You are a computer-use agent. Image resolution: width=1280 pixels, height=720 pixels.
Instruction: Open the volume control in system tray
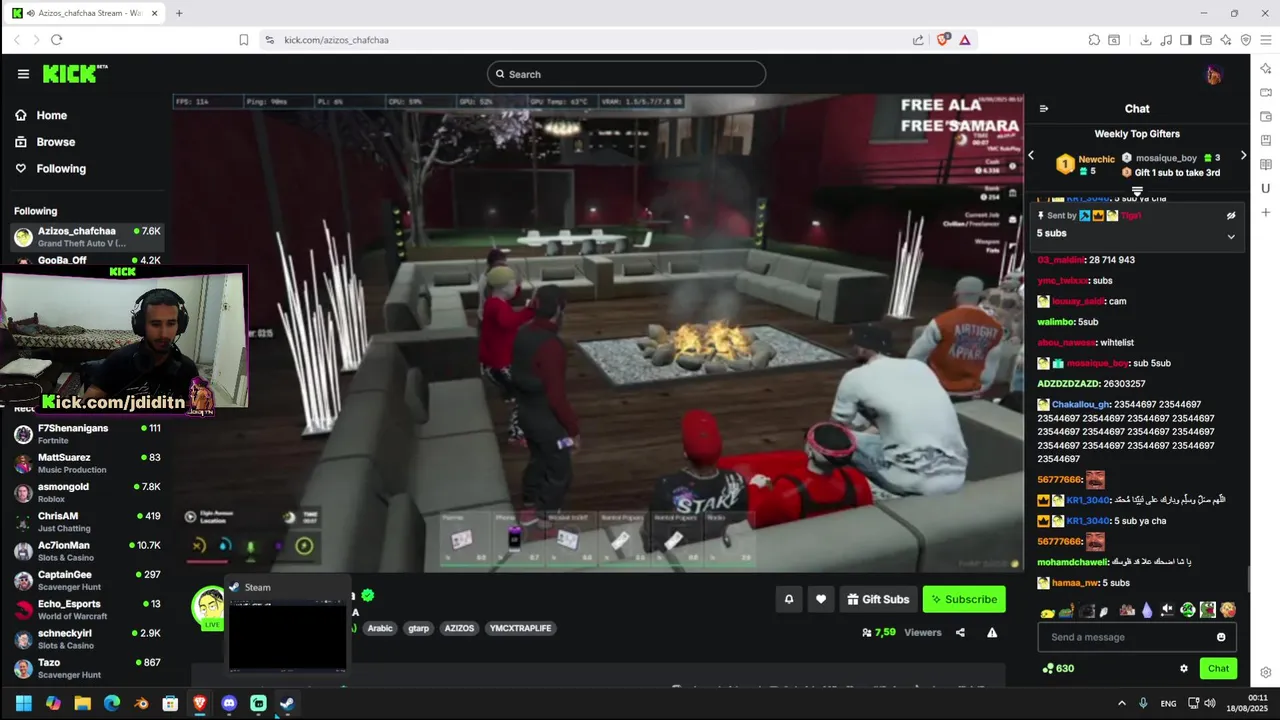(1210, 703)
